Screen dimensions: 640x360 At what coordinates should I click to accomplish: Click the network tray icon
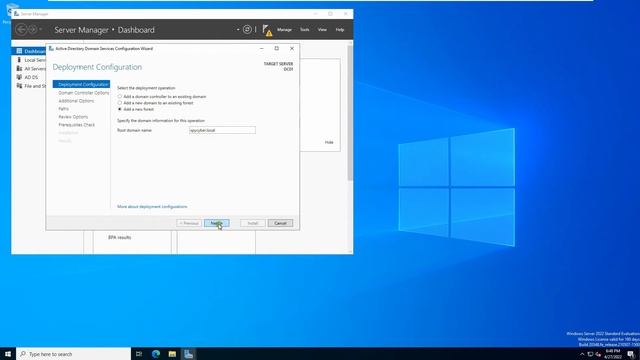tap(590, 354)
